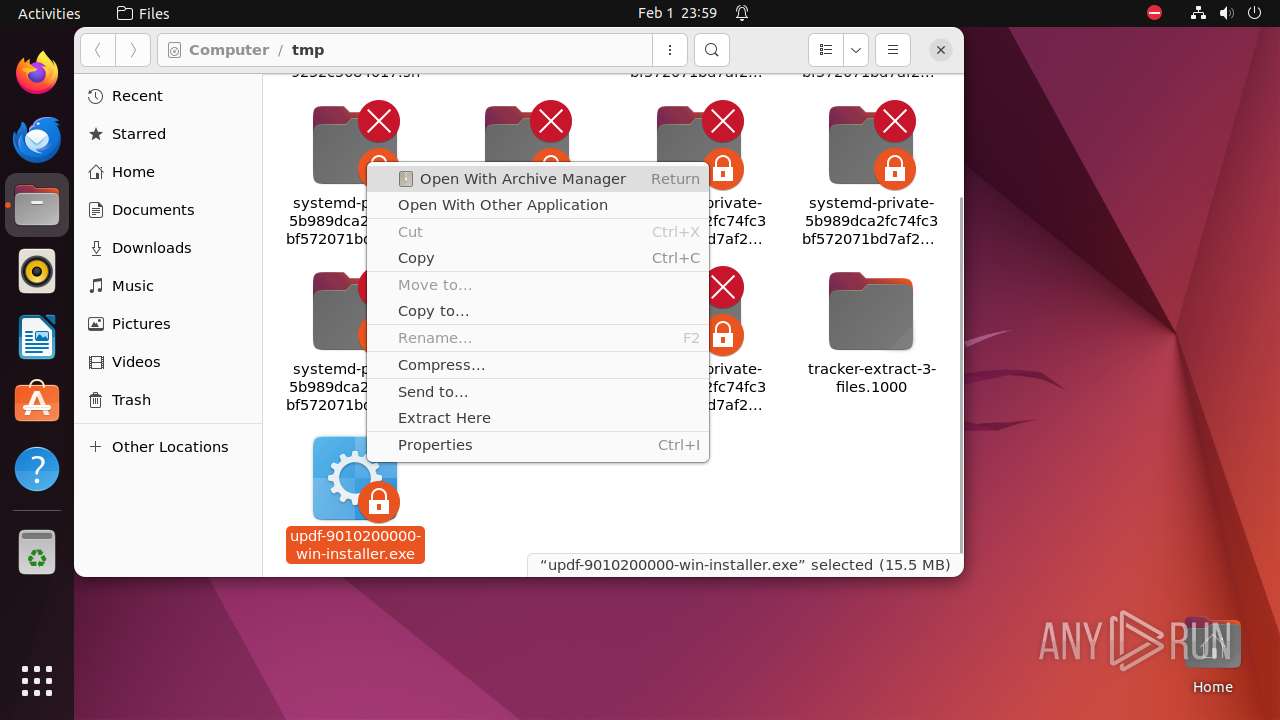This screenshot has width=1280, height=720.
Task: Open Firefox from the dock
Action: pyautogui.click(x=37, y=73)
